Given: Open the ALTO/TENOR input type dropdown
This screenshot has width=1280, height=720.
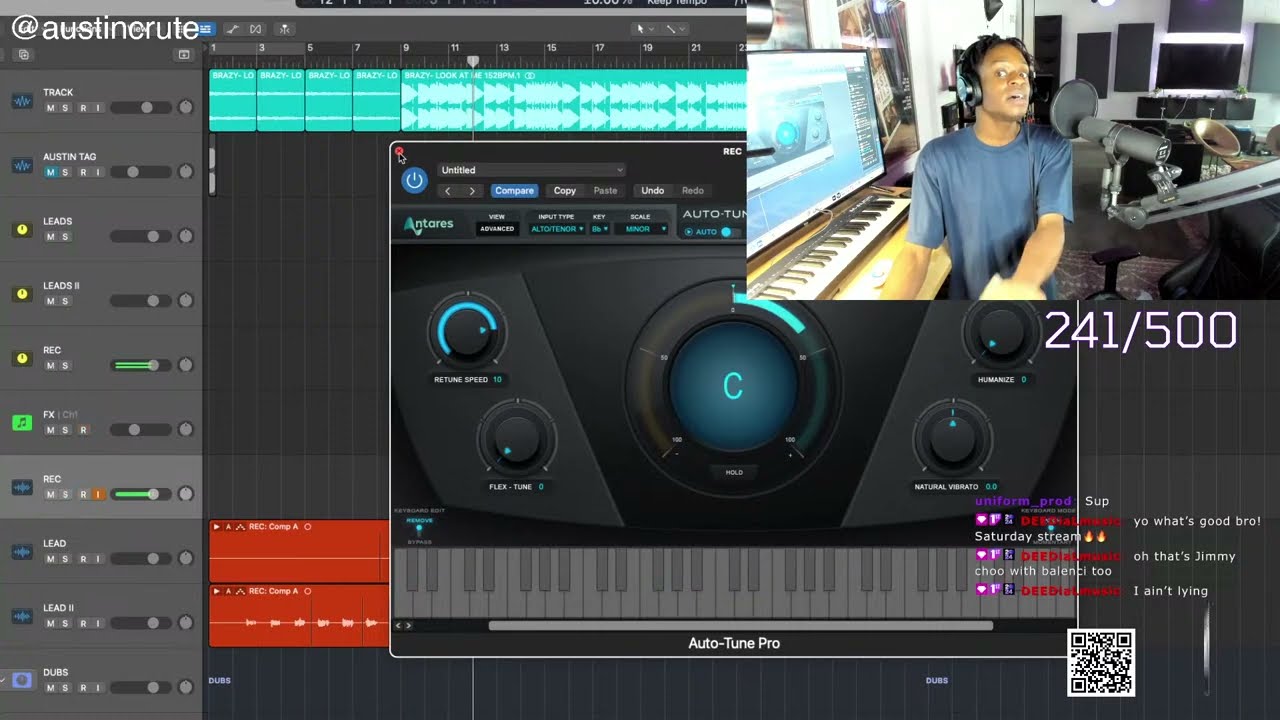Looking at the screenshot, I should (x=556, y=229).
